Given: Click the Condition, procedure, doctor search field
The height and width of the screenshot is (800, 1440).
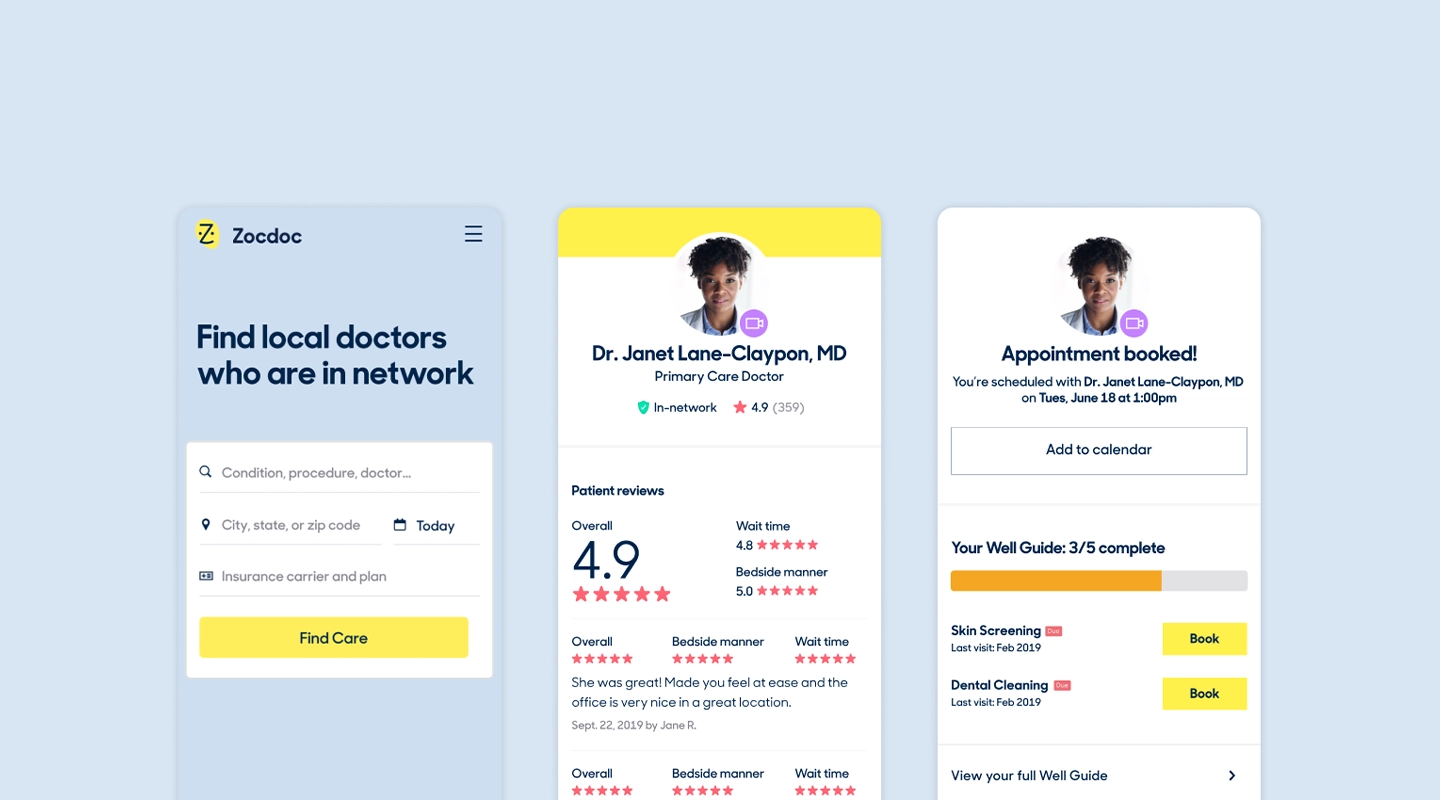Looking at the screenshot, I should pyautogui.click(x=340, y=472).
